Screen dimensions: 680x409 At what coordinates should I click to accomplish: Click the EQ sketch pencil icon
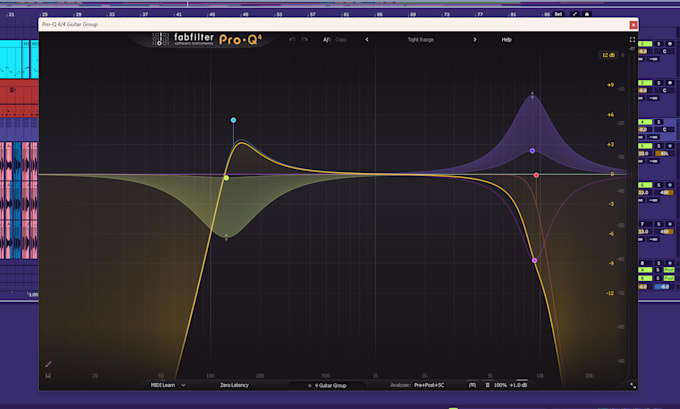49,364
